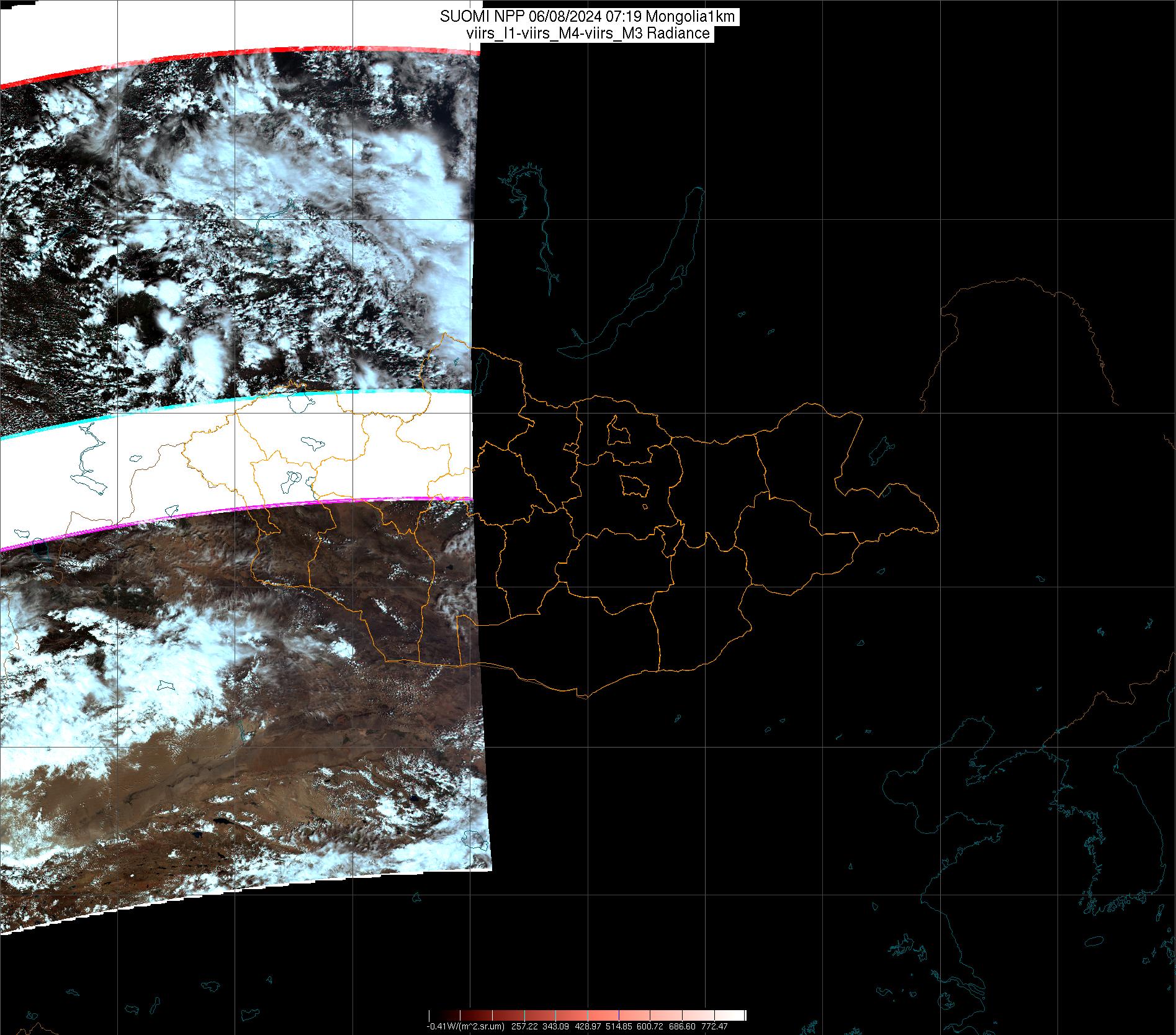Click the -0.41W/(m^2.sr.um) colorbar label

click(x=465, y=1026)
